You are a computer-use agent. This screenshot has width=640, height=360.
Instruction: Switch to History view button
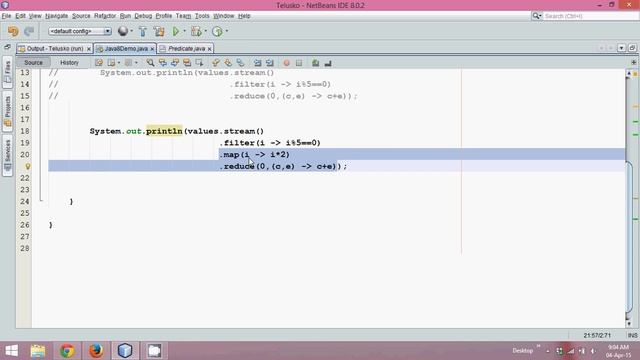[x=69, y=62]
